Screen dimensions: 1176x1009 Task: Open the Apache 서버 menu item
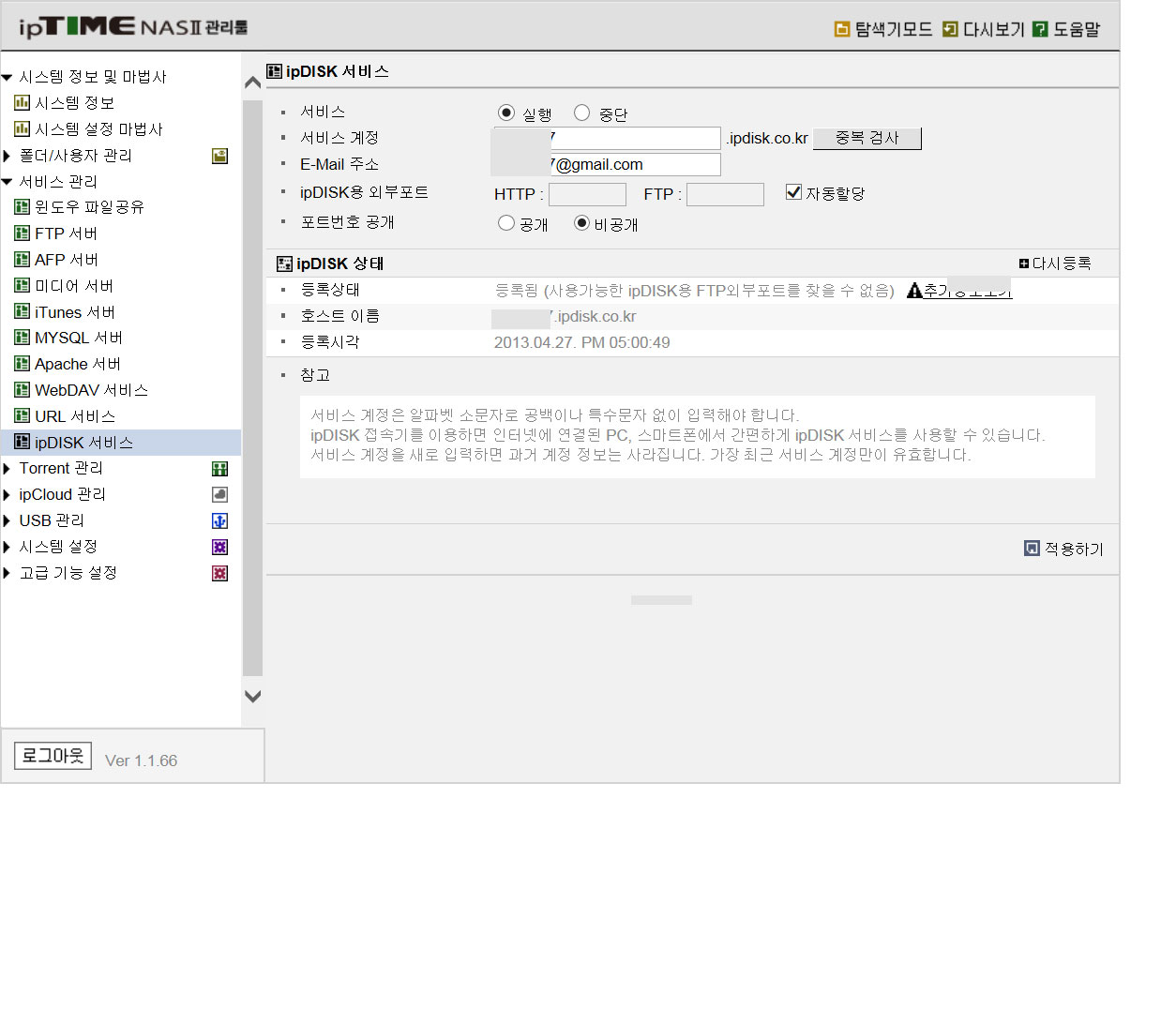78,364
